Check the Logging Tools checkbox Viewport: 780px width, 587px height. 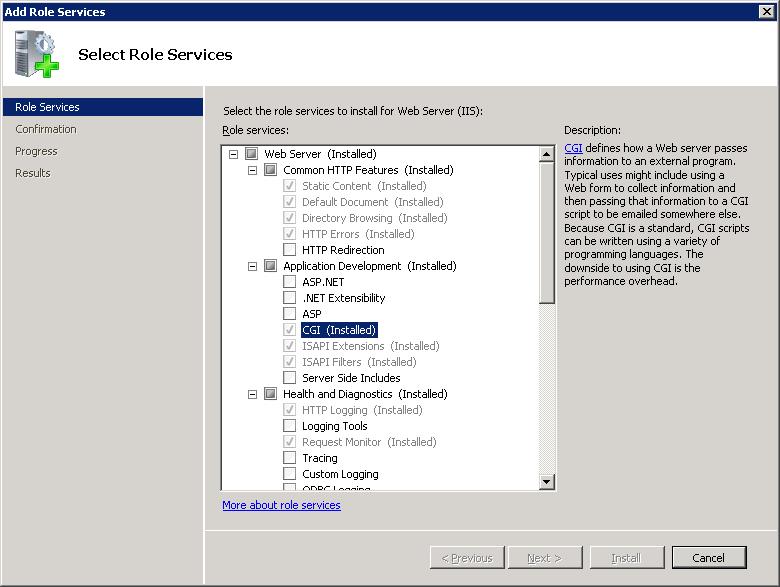290,425
